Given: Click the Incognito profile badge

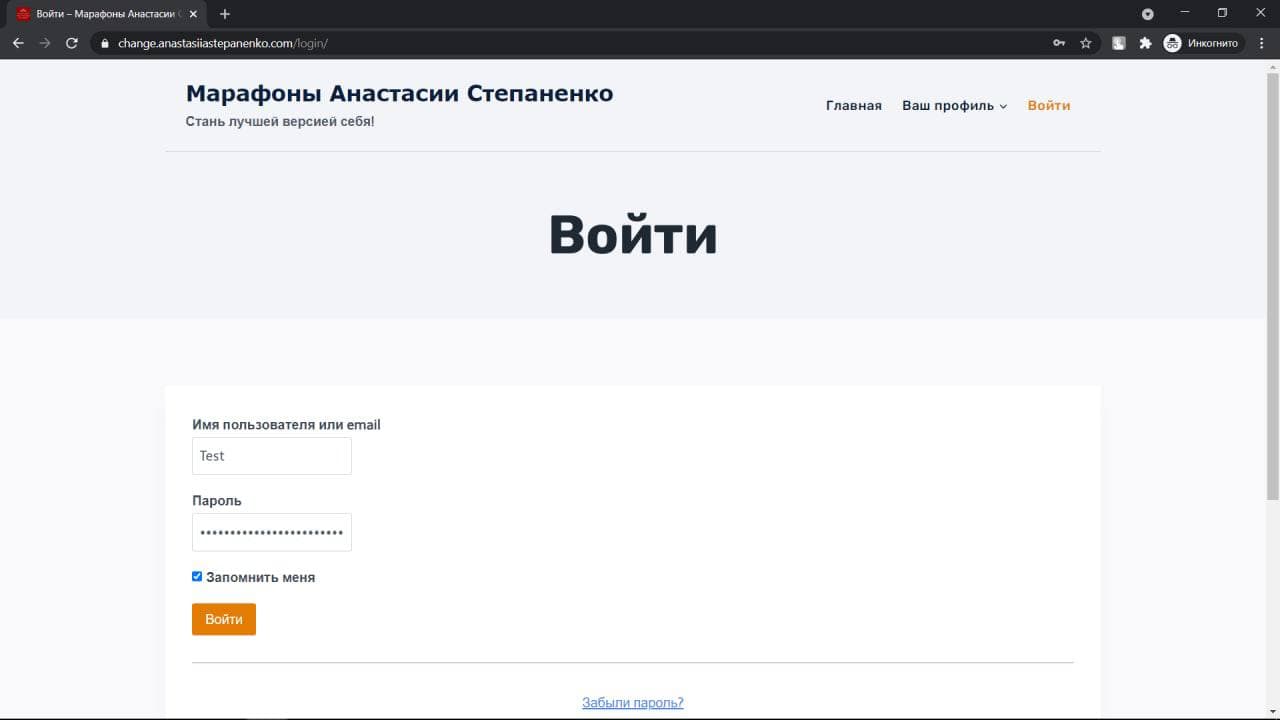Looking at the screenshot, I should [x=1201, y=43].
